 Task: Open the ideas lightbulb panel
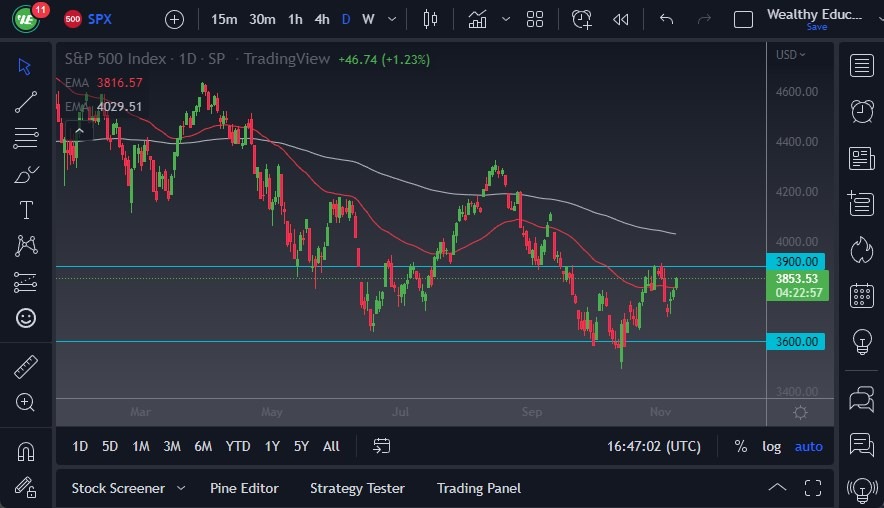[861, 342]
